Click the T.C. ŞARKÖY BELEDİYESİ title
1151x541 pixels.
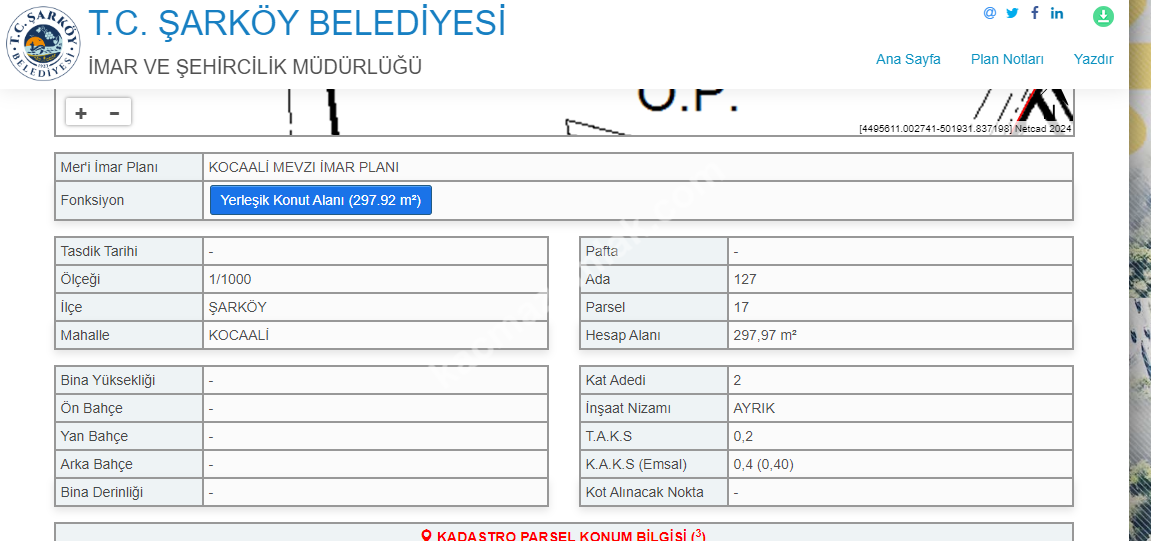tap(297, 23)
